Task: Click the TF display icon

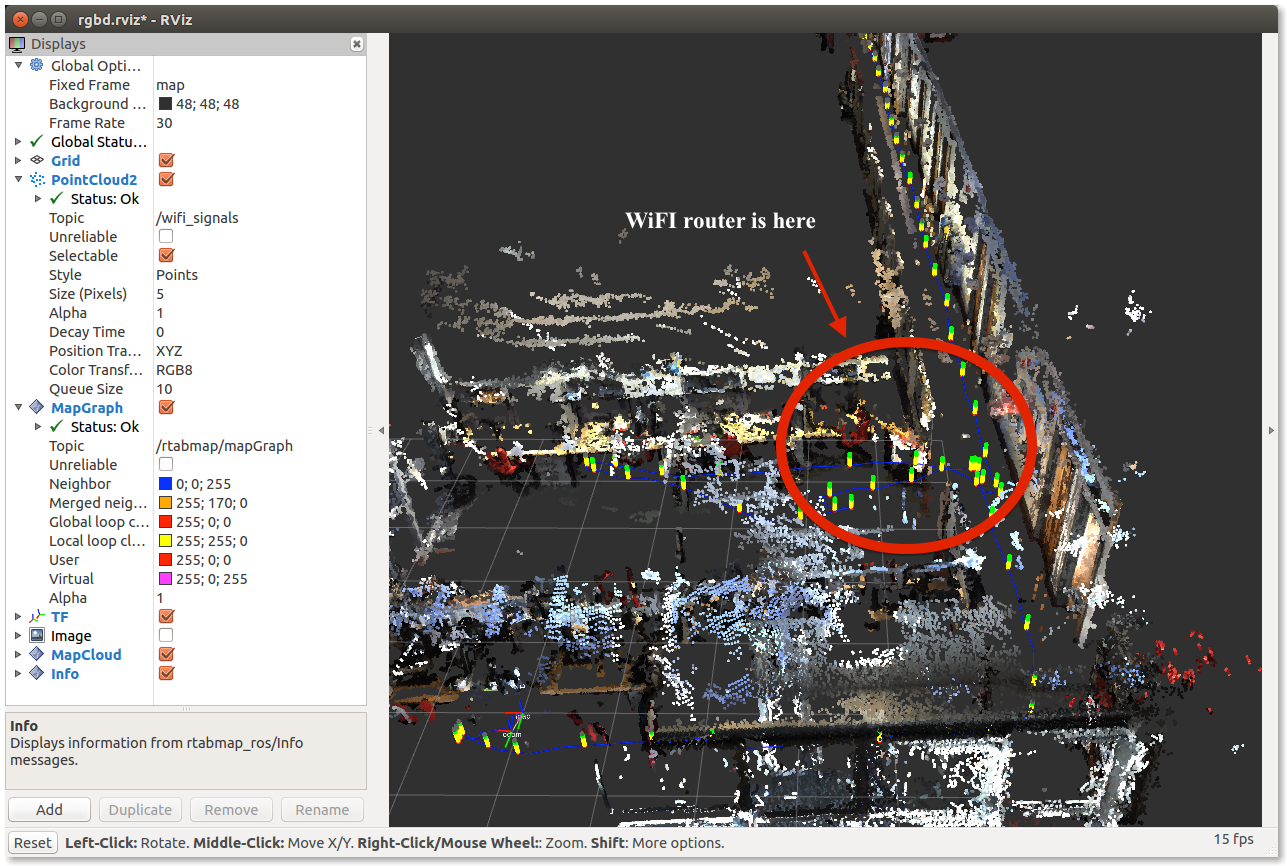Action: (x=37, y=617)
